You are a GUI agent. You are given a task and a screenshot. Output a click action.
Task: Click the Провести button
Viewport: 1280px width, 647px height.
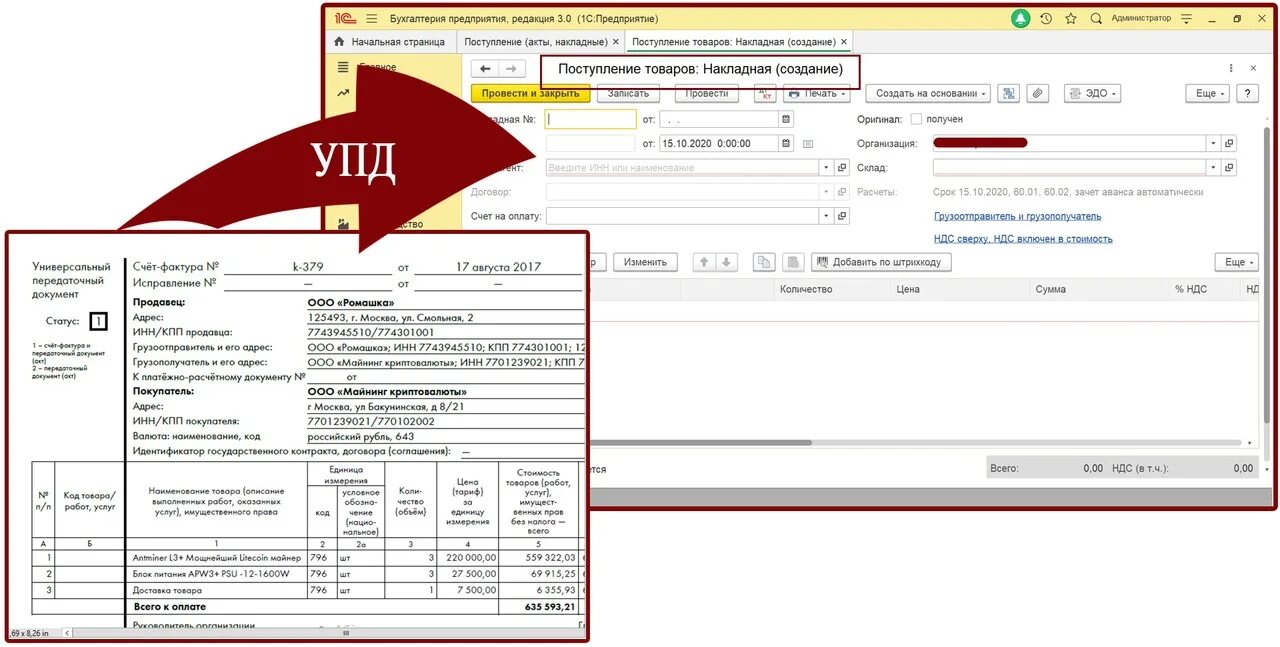coord(707,93)
